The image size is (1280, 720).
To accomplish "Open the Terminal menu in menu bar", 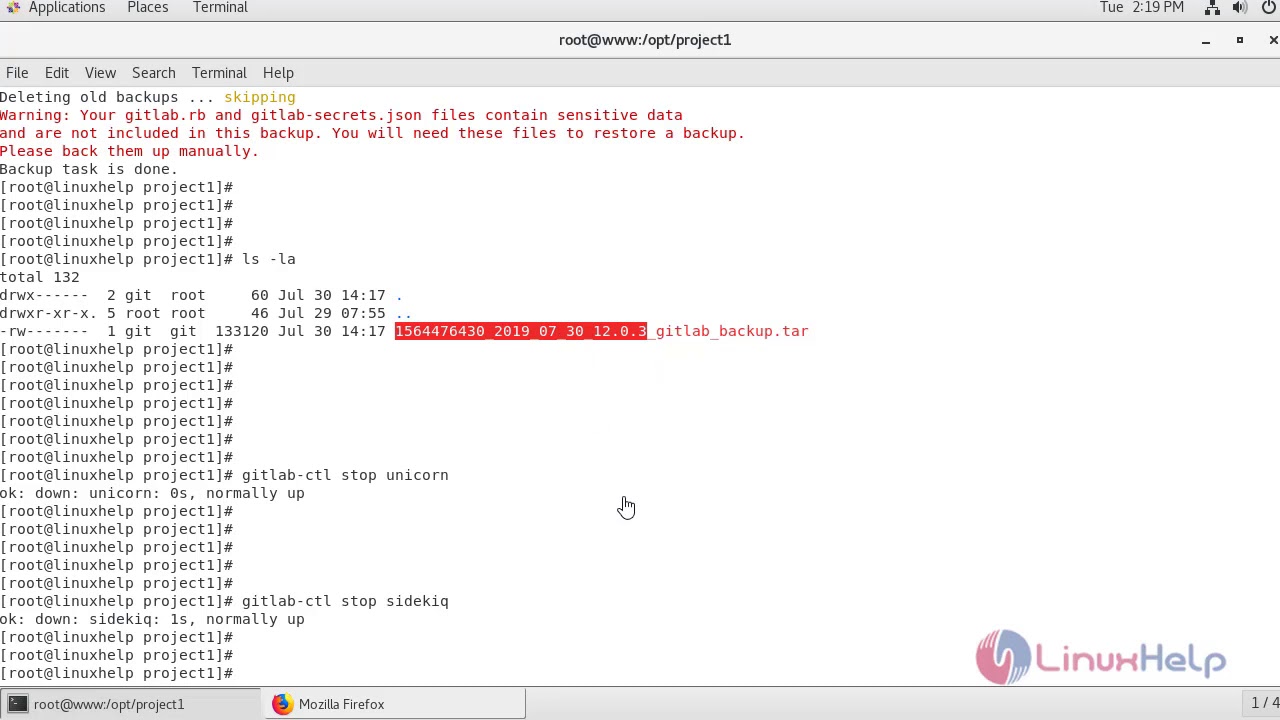I will point(219,73).
